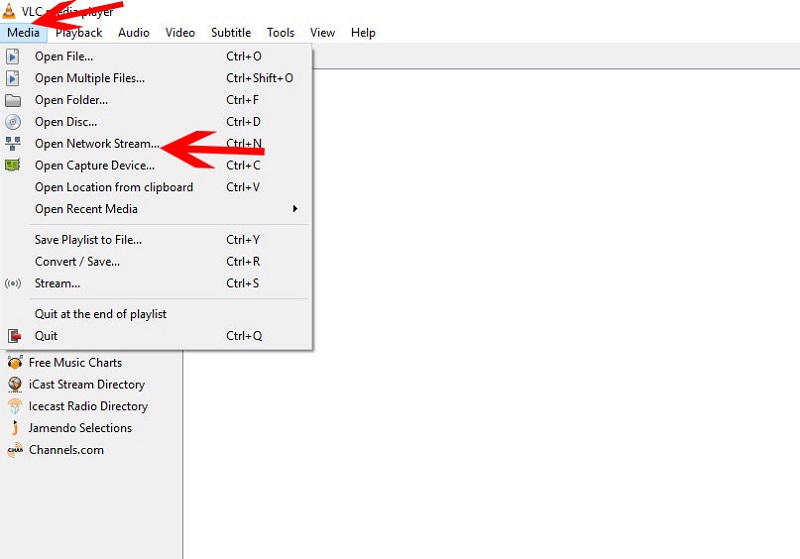Select Jamendo Selections in sidebar
Screen dimensions: 800x559
coord(80,428)
